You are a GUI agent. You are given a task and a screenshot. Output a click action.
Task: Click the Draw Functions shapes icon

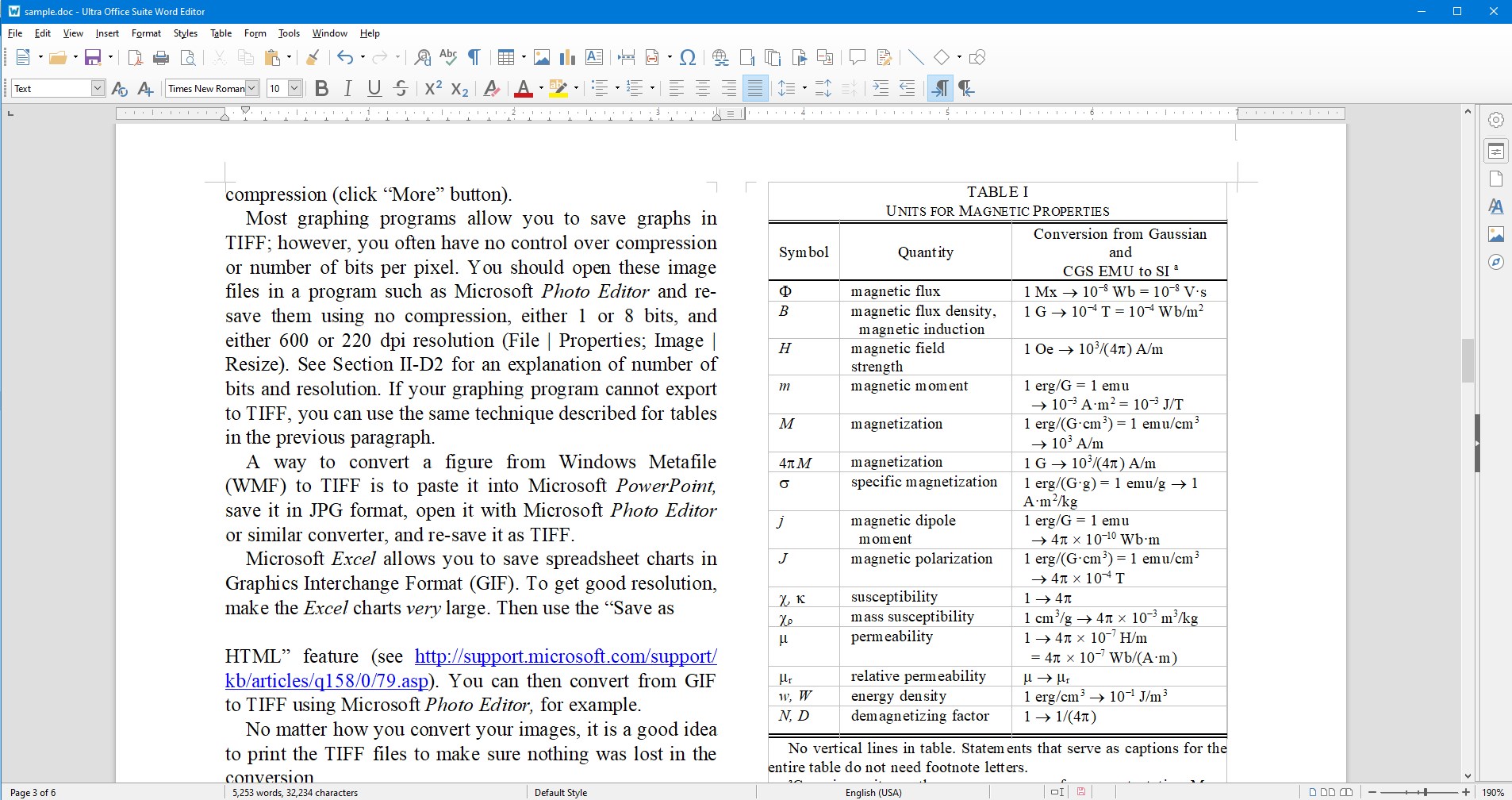coord(977,57)
